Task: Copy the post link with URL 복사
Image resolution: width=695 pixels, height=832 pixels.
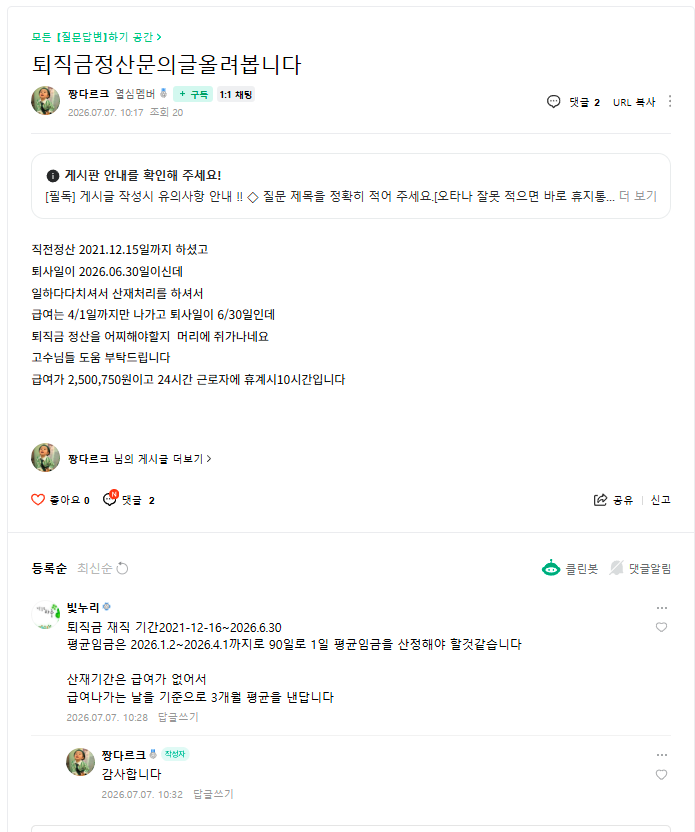Action: (634, 102)
